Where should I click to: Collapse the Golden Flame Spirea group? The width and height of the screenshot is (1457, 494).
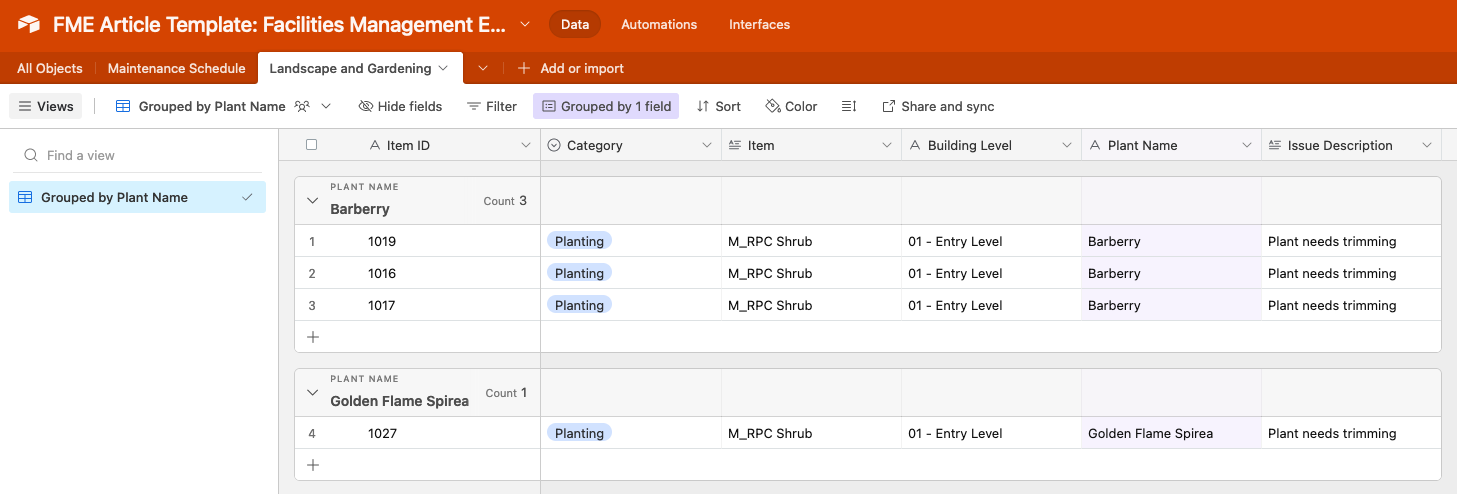313,393
